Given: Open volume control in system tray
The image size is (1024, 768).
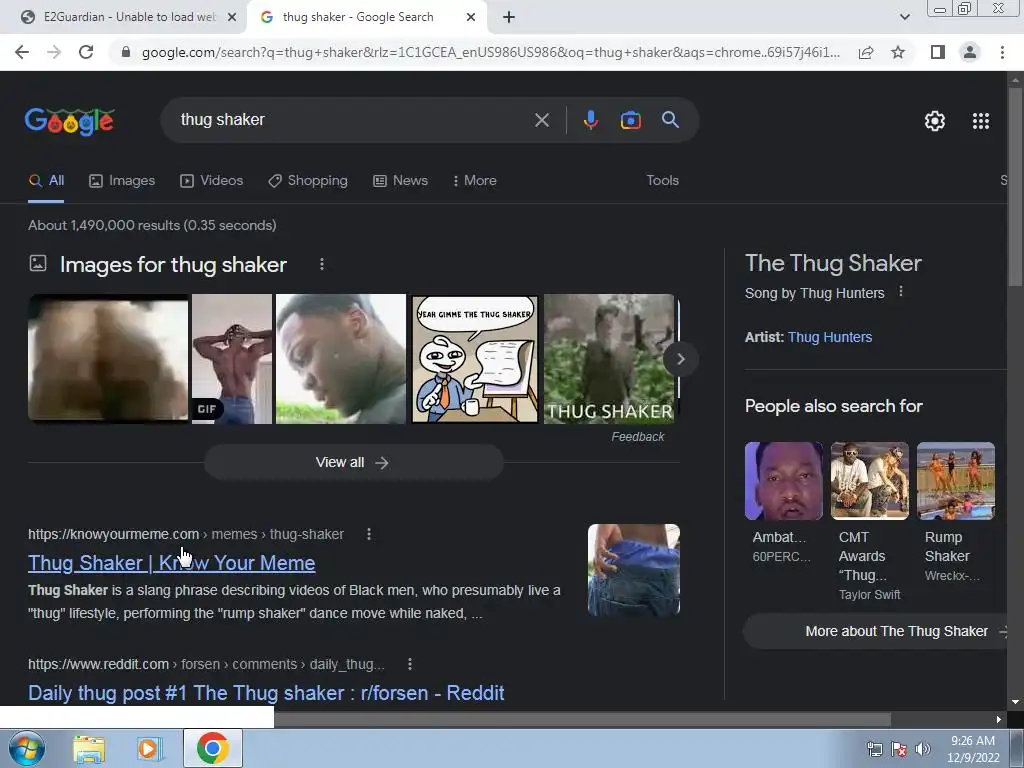Looking at the screenshot, I should (922, 749).
